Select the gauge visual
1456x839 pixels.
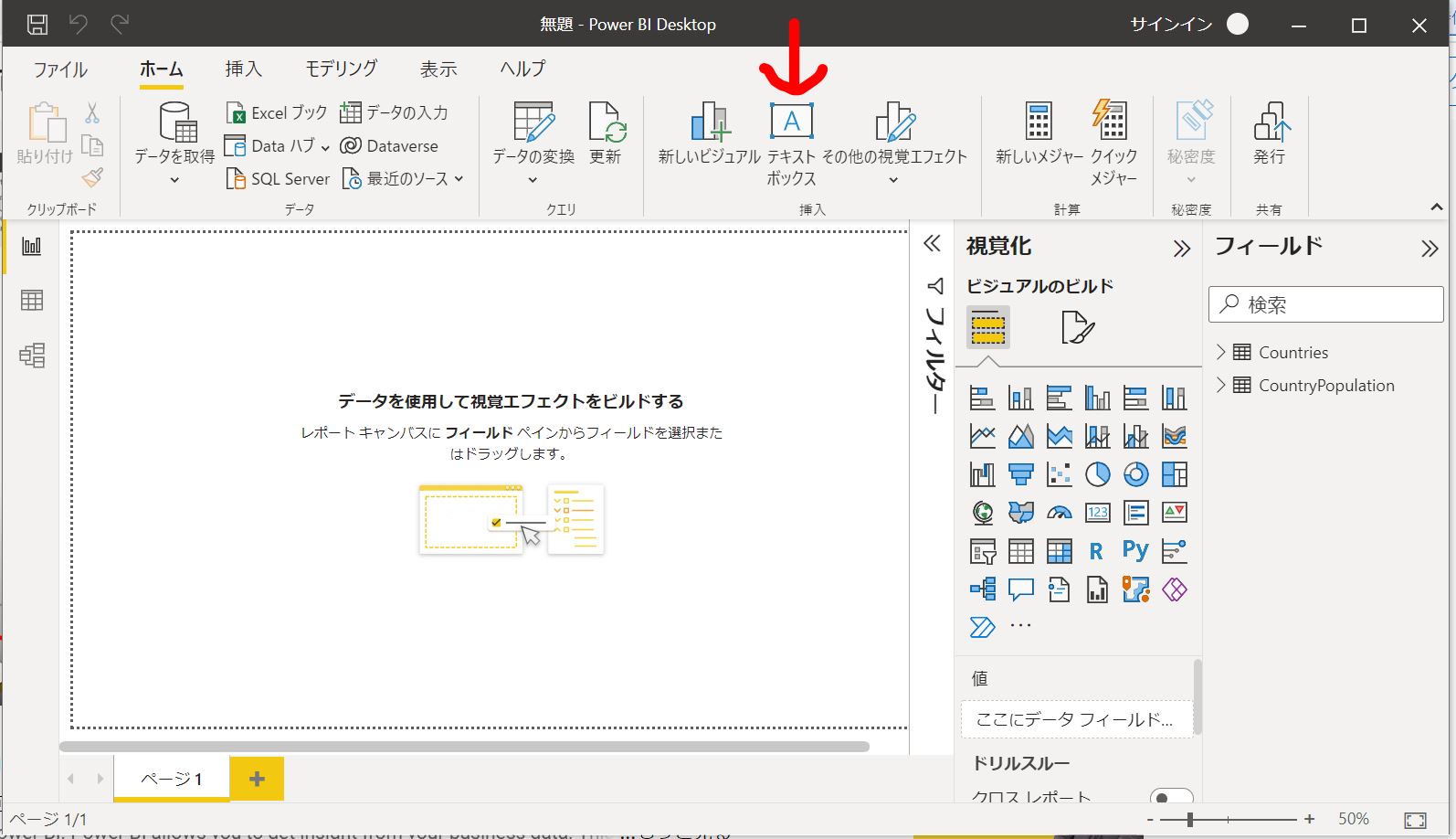1059,513
